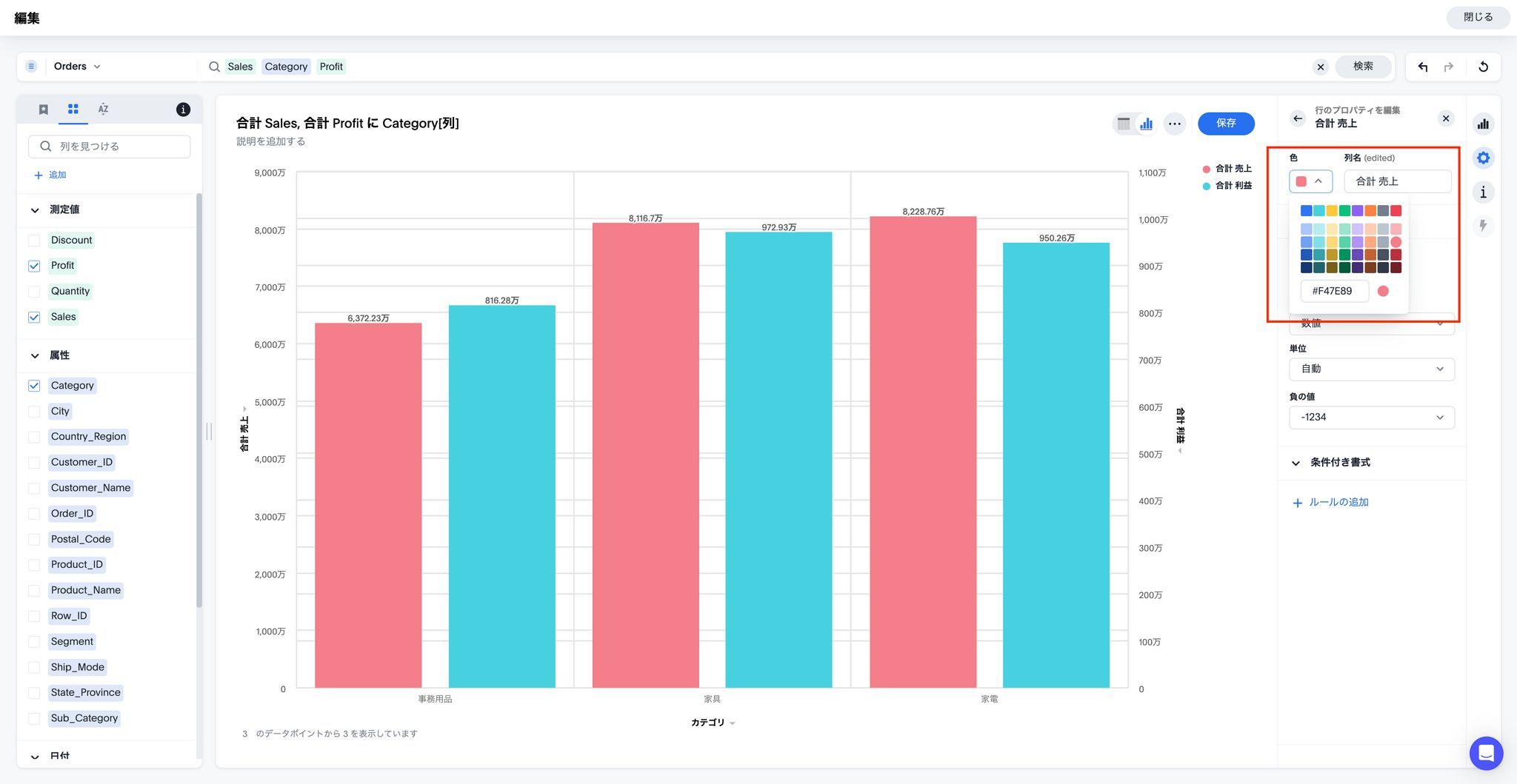Screen dimensions: 1517x784
Task: Click the Sub_Category column chip
Action: [84, 719]
